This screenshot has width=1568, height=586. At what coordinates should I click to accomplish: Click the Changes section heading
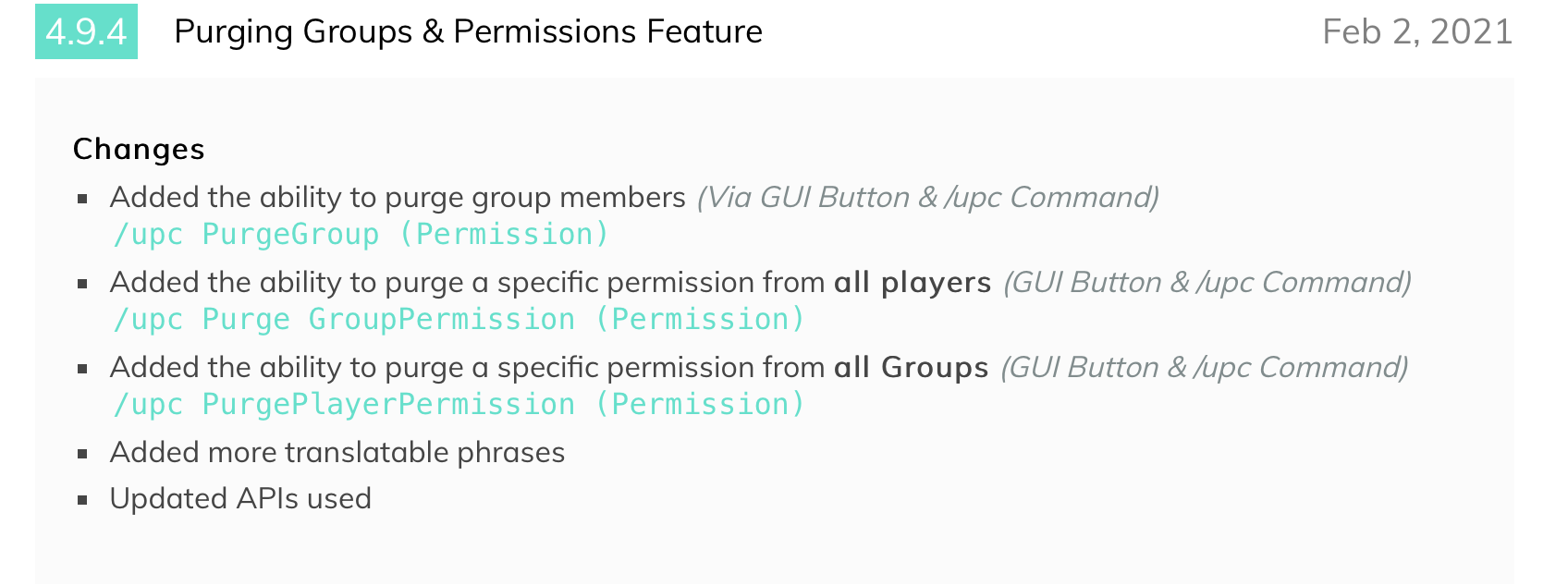(139, 149)
